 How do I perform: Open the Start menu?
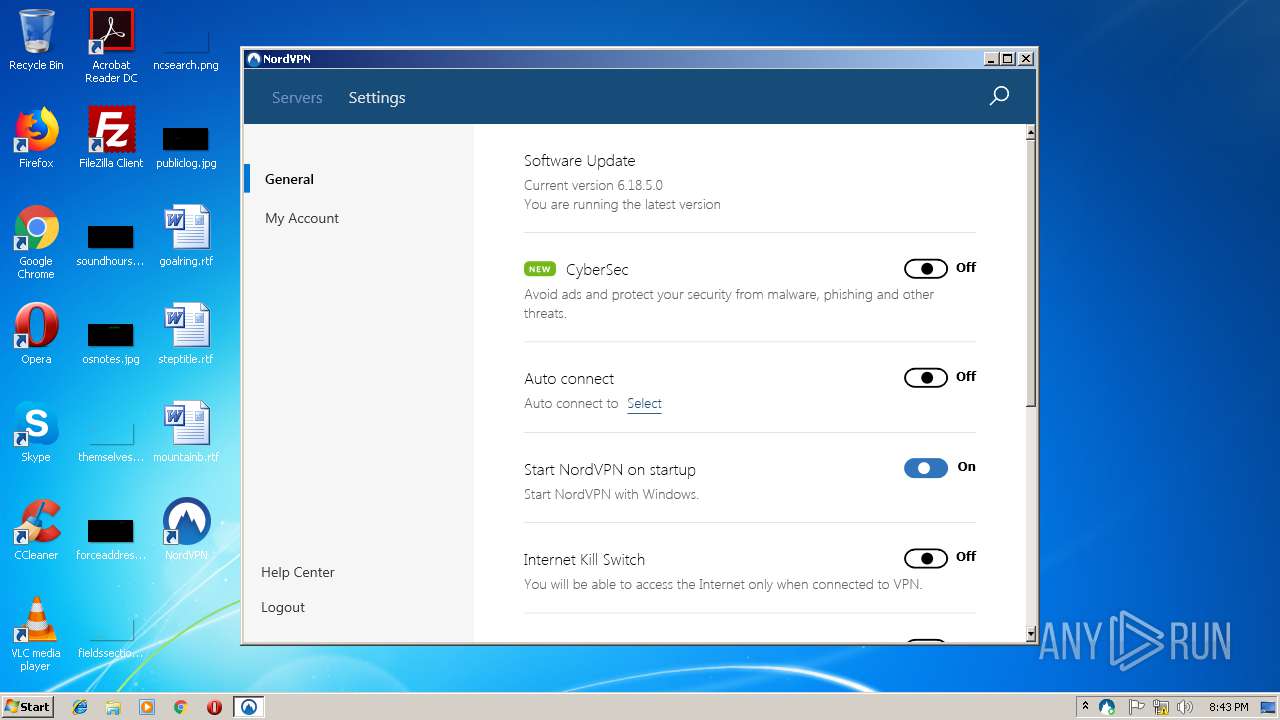pyautogui.click(x=27, y=706)
